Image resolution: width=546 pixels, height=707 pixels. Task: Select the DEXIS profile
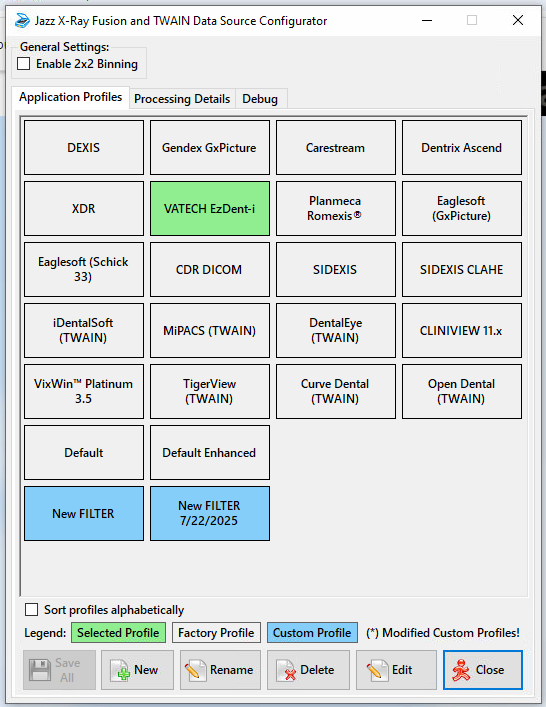click(84, 147)
